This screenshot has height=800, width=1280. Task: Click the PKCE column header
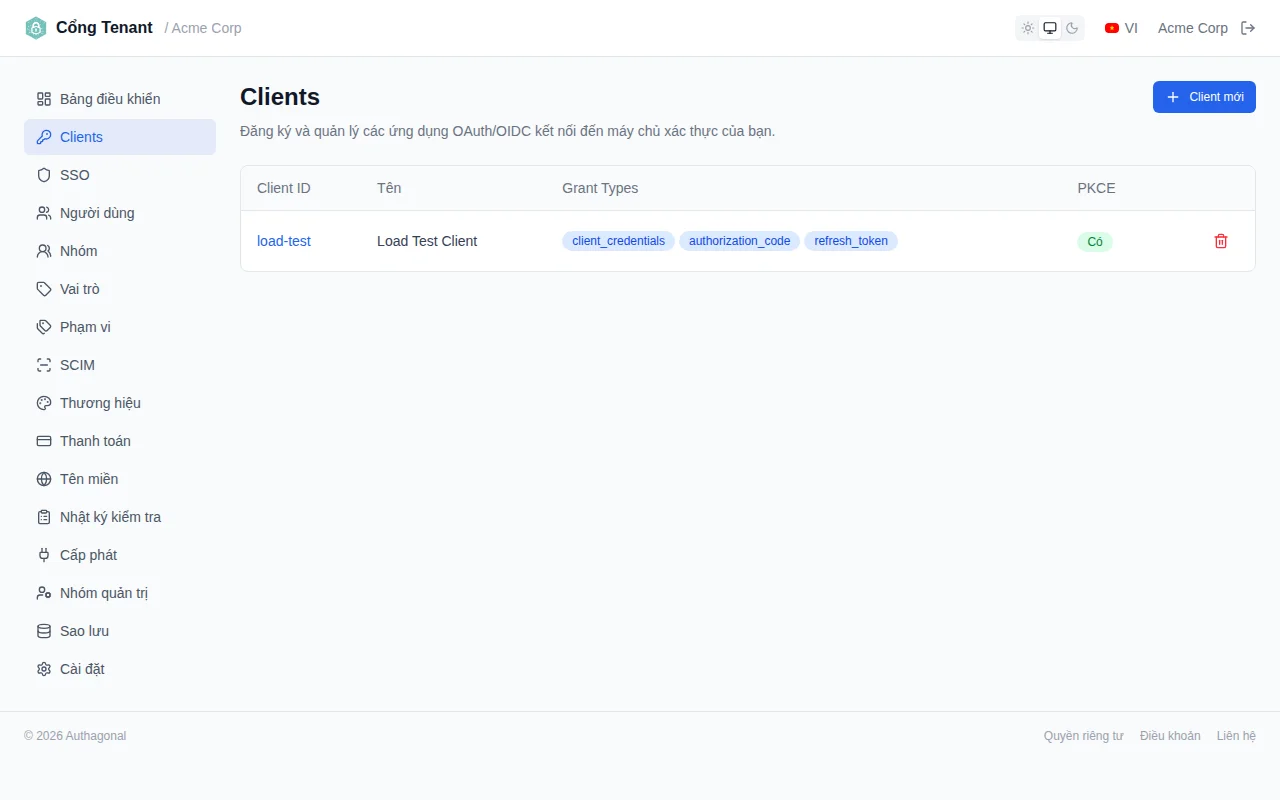pyautogui.click(x=1096, y=188)
